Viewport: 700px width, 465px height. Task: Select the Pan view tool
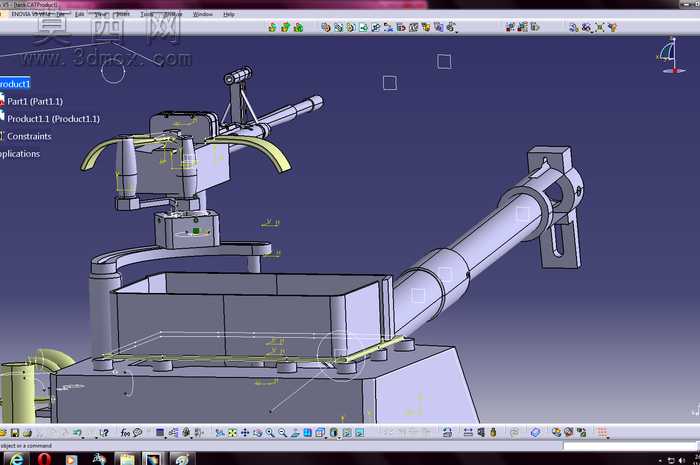(245, 433)
